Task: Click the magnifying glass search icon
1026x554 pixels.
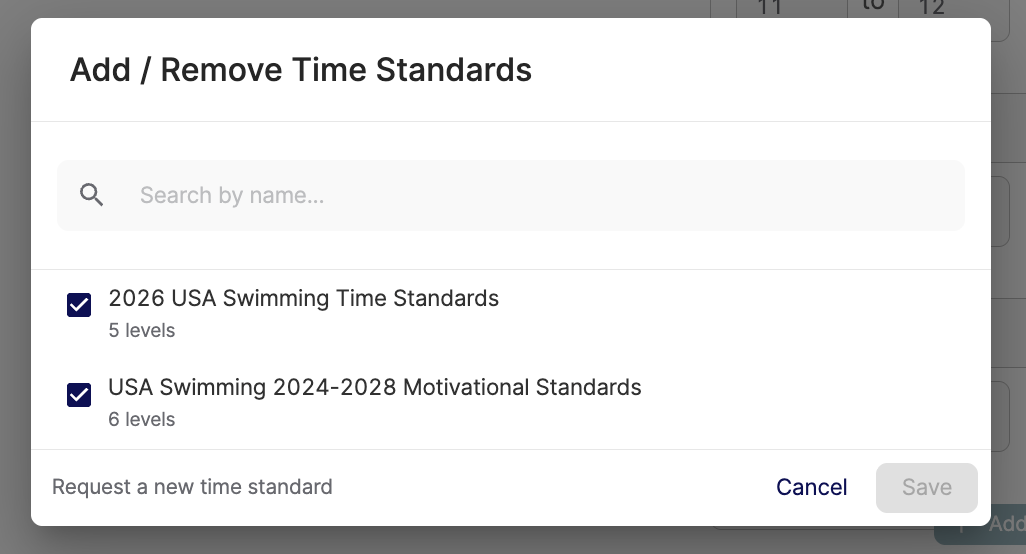Action: point(92,195)
